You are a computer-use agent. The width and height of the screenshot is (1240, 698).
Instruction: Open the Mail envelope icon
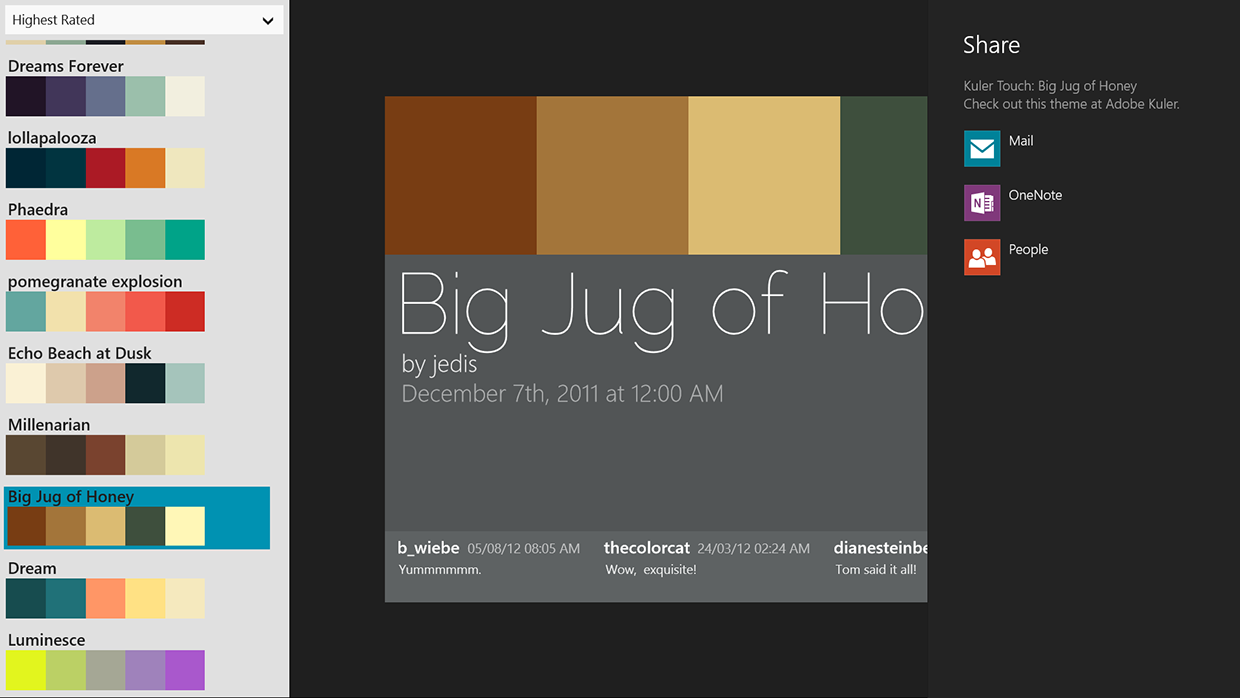tap(981, 148)
